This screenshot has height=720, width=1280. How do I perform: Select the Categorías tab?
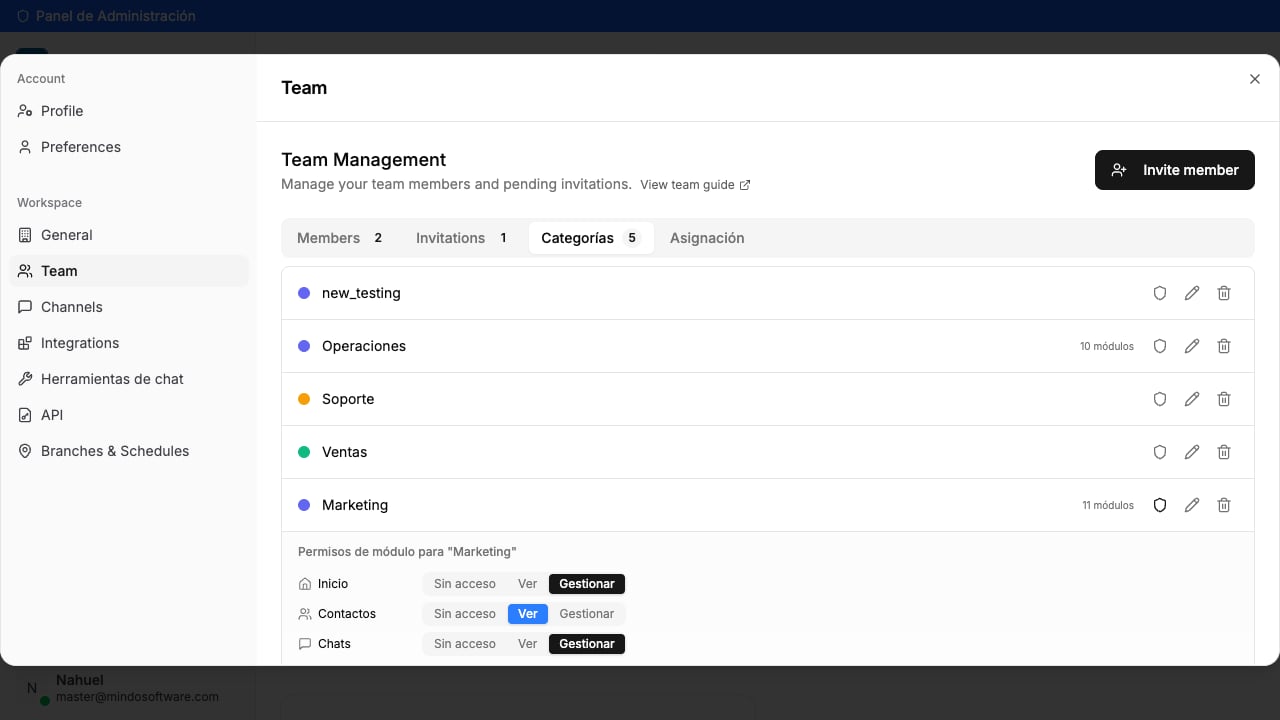[x=591, y=238]
